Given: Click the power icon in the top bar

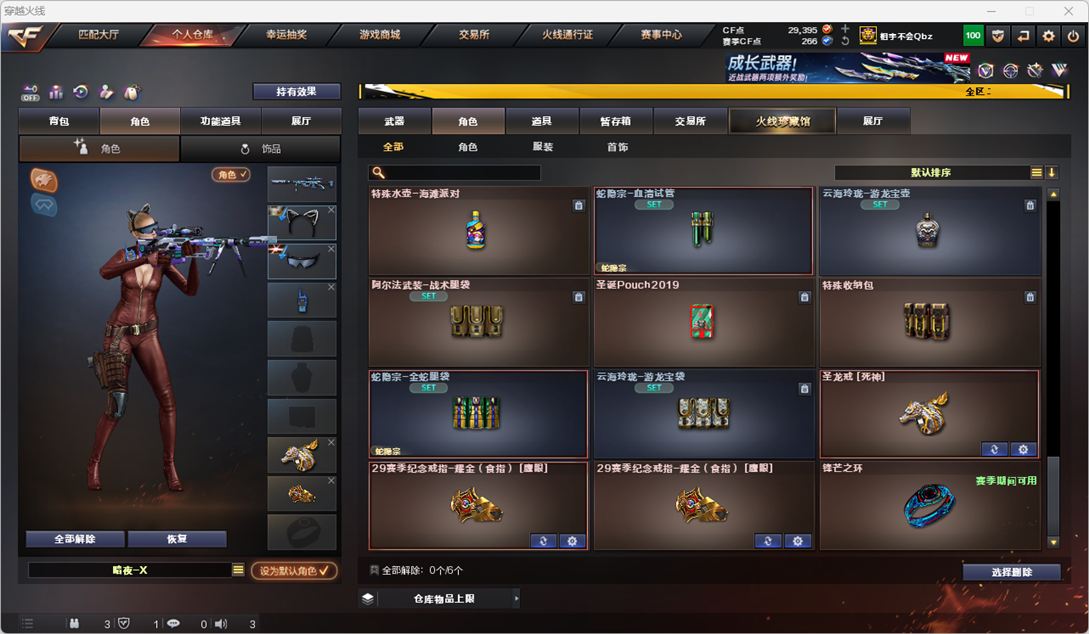Looking at the screenshot, I should pos(1073,35).
